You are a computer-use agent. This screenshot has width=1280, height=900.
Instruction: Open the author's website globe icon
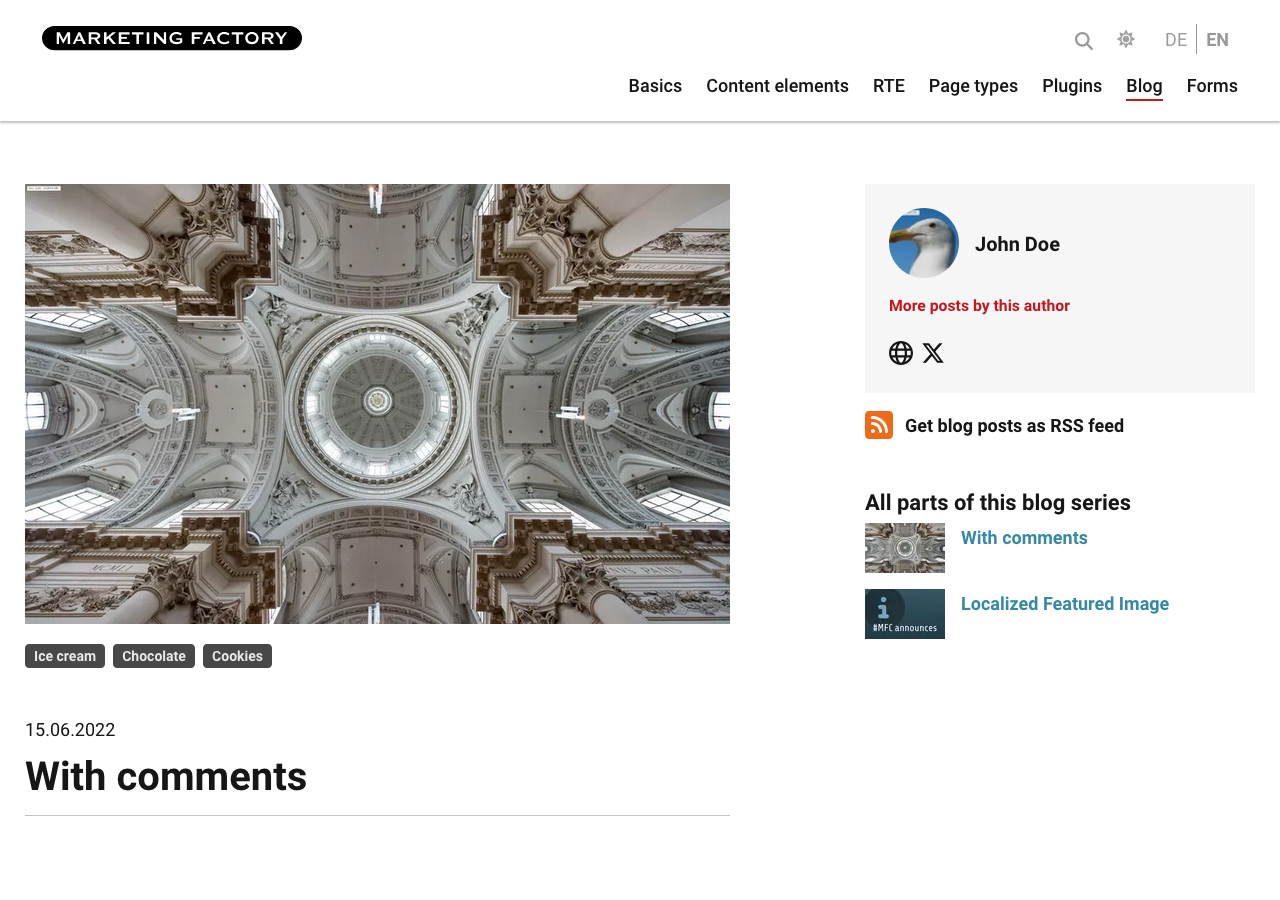(901, 353)
